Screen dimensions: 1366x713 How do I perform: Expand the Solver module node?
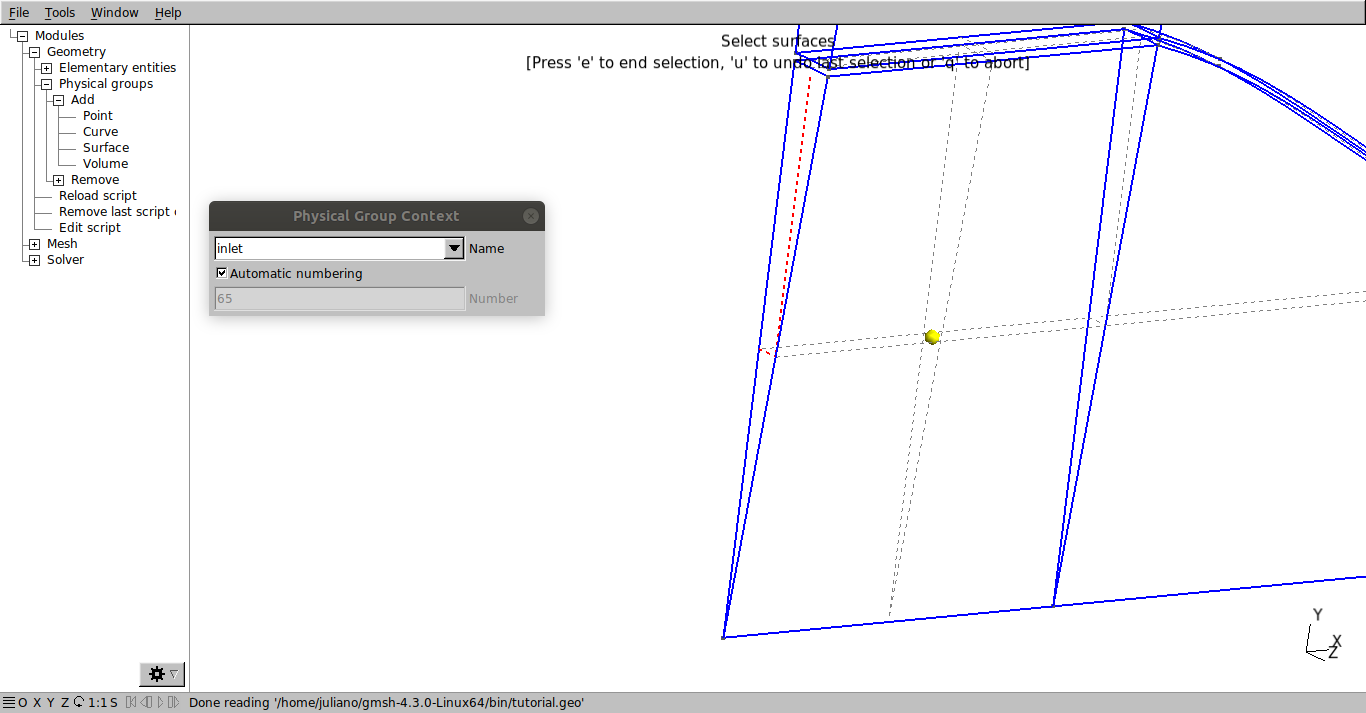click(34, 260)
